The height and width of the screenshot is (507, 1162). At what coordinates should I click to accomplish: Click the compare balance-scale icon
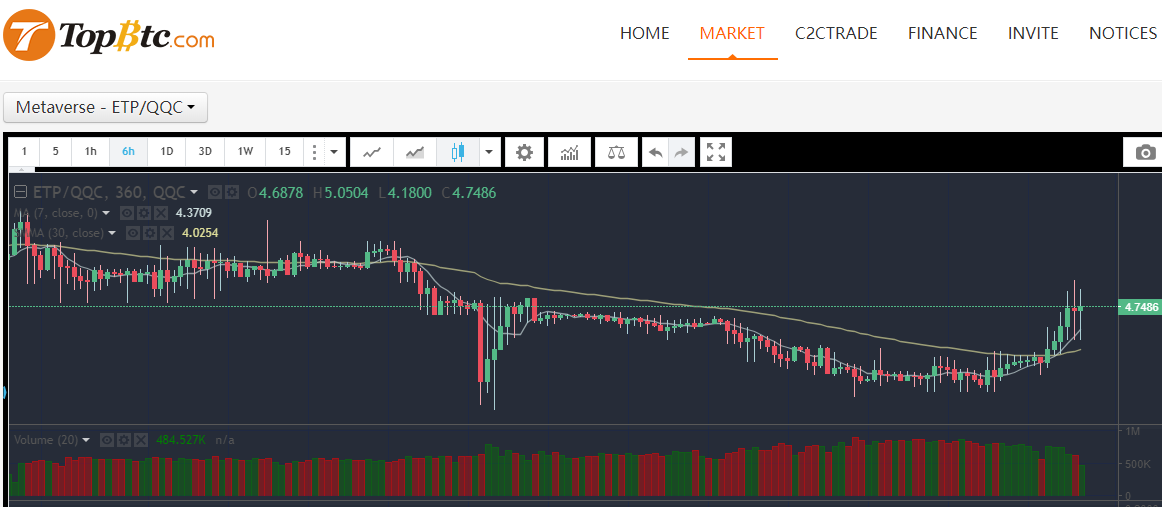616,152
